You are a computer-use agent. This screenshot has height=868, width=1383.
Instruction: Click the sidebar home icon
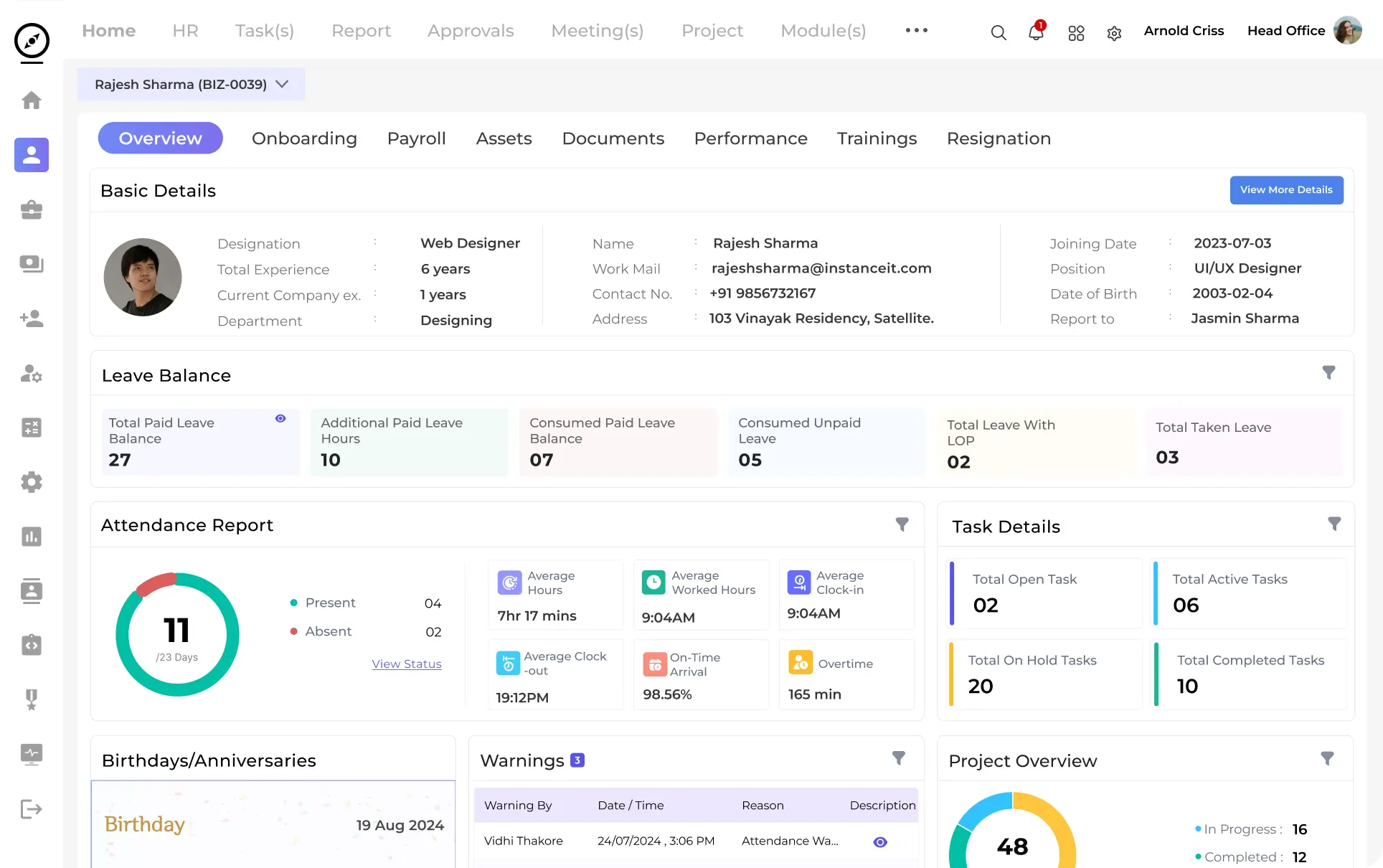(32, 100)
